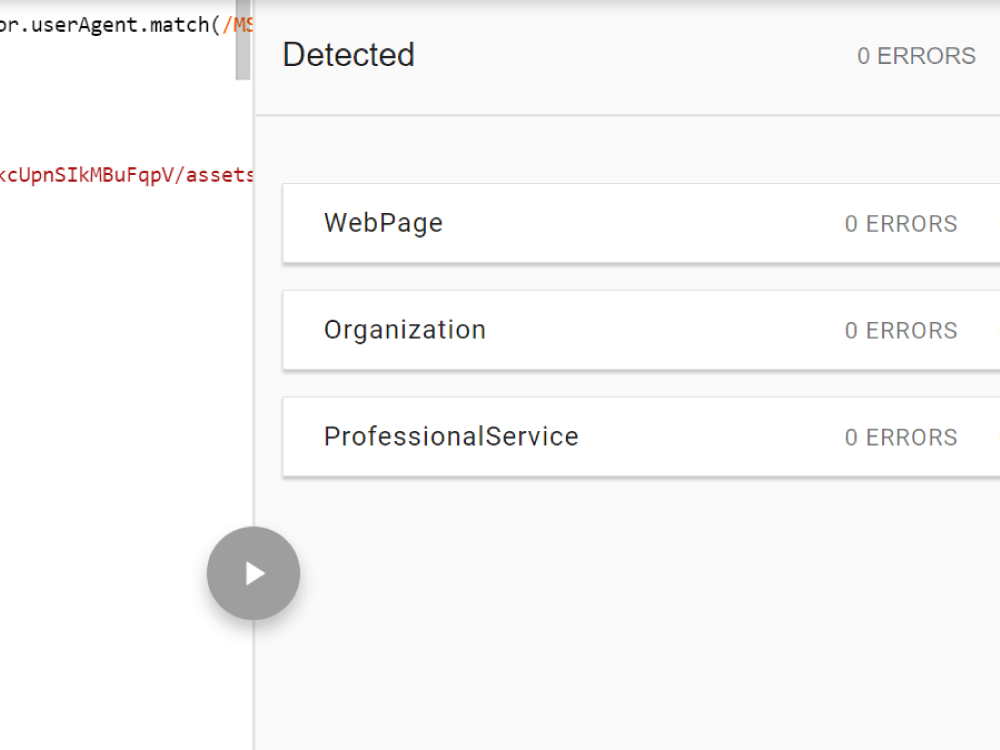This screenshot has height=750, width=1000.
Task: Place cursor inside the code editor pane
Action: [x=120, y=350]
